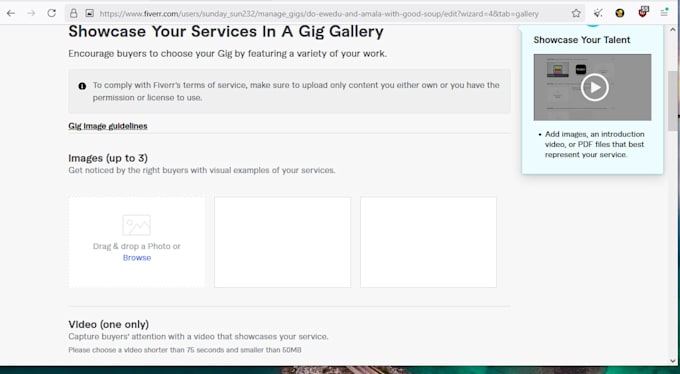Click the page scrollbar down arrow
This screenshot has height=374, width=680.
[x=673, y=361]
